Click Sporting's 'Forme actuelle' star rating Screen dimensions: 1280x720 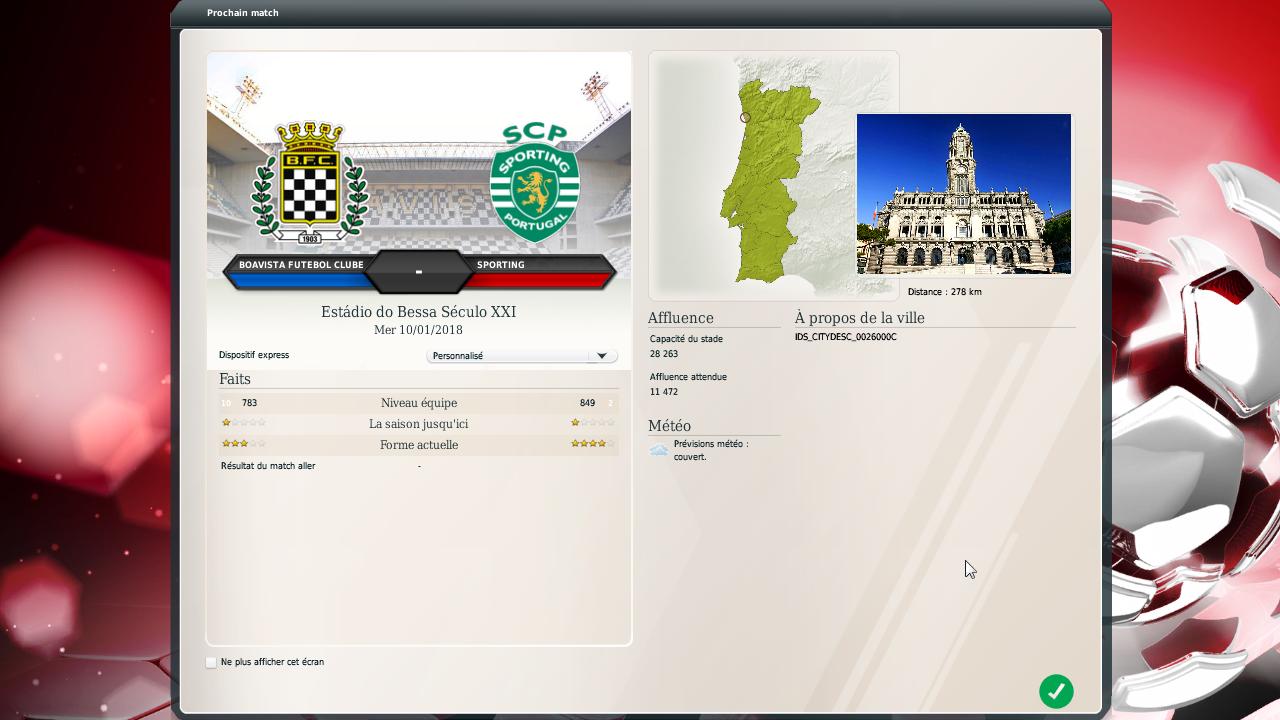[x=593, y=444]
